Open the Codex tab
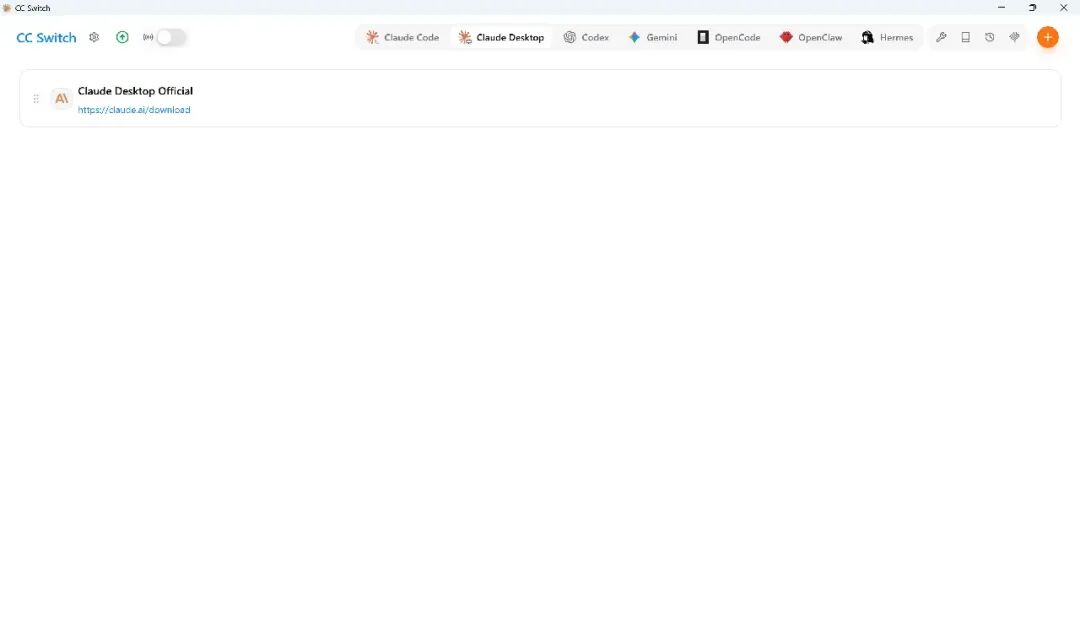 tap(586, 37)
